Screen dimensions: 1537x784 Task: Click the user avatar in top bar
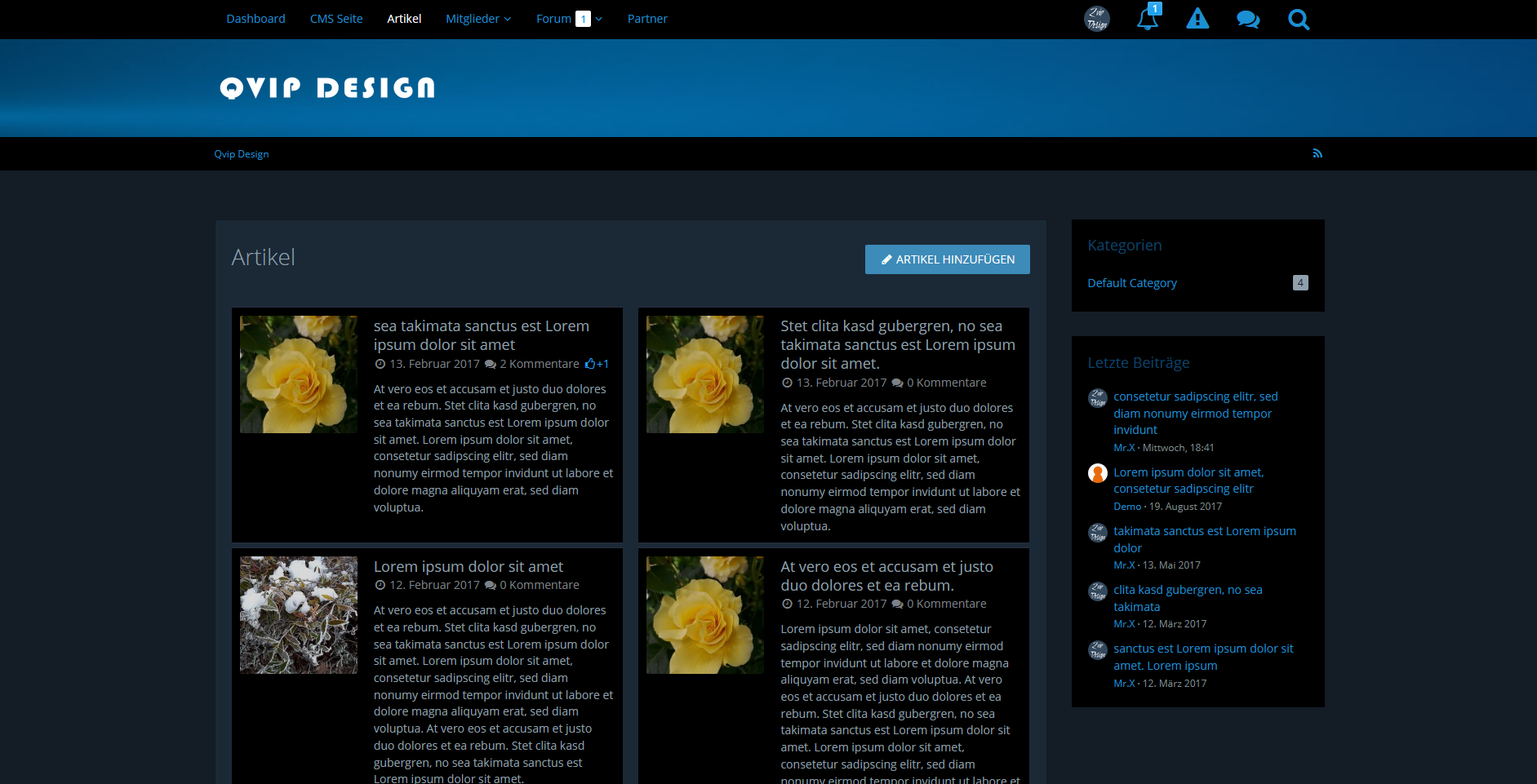pyautogui.click(x=1096, y=19)
